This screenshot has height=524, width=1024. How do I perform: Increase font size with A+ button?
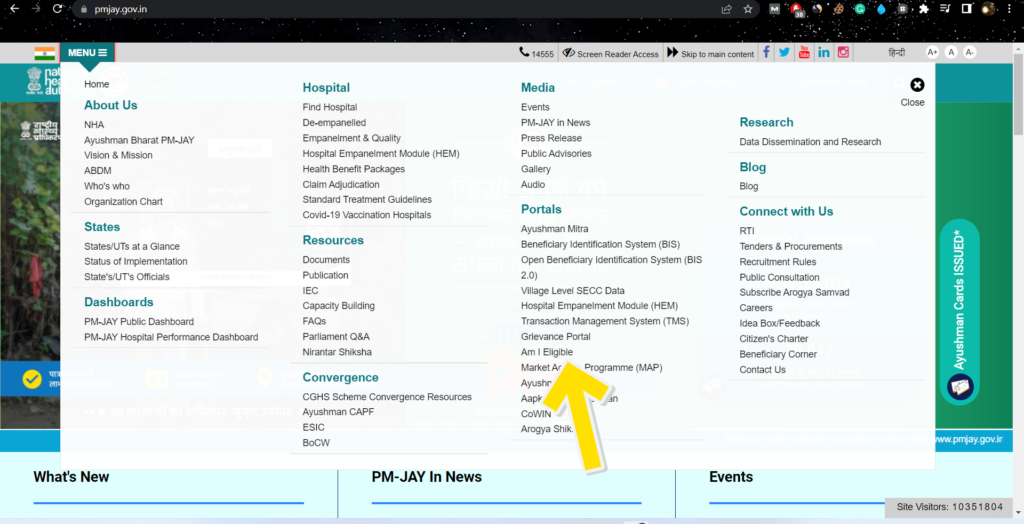(932, 53)
